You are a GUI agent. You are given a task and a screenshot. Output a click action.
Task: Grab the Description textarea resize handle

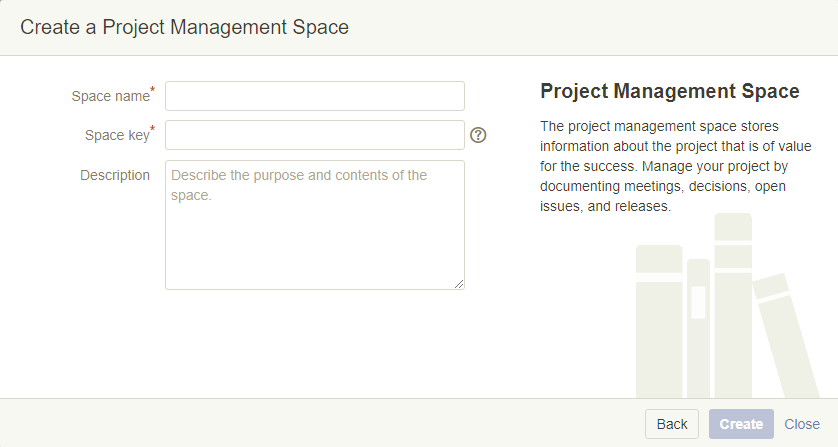[459, 284]
